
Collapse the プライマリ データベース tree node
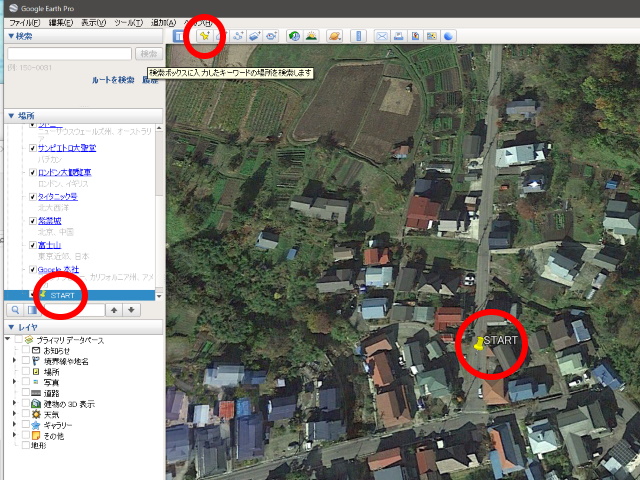tap(7, 339)
